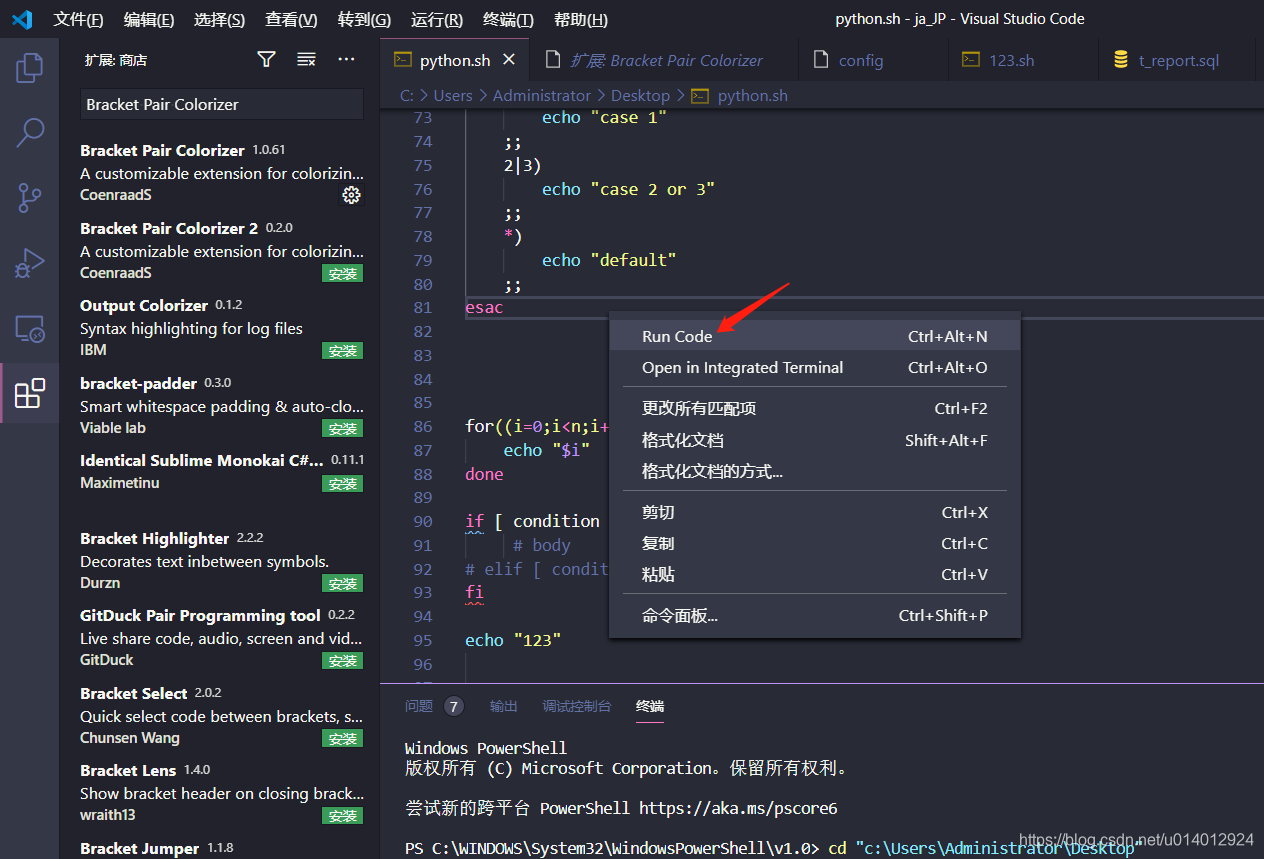Viewport: 1264px width, 859px height.
Task: Install Identical Sublime Monokai extension
Action: point(343,483)
